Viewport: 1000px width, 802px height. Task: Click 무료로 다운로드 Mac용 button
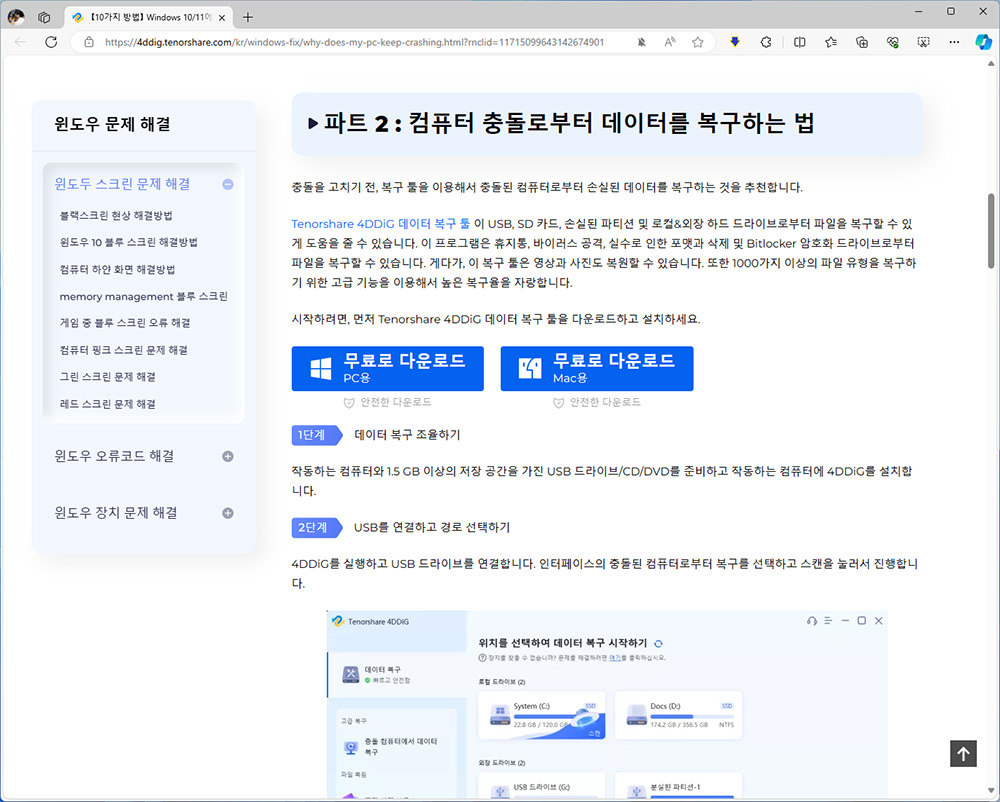597,368
